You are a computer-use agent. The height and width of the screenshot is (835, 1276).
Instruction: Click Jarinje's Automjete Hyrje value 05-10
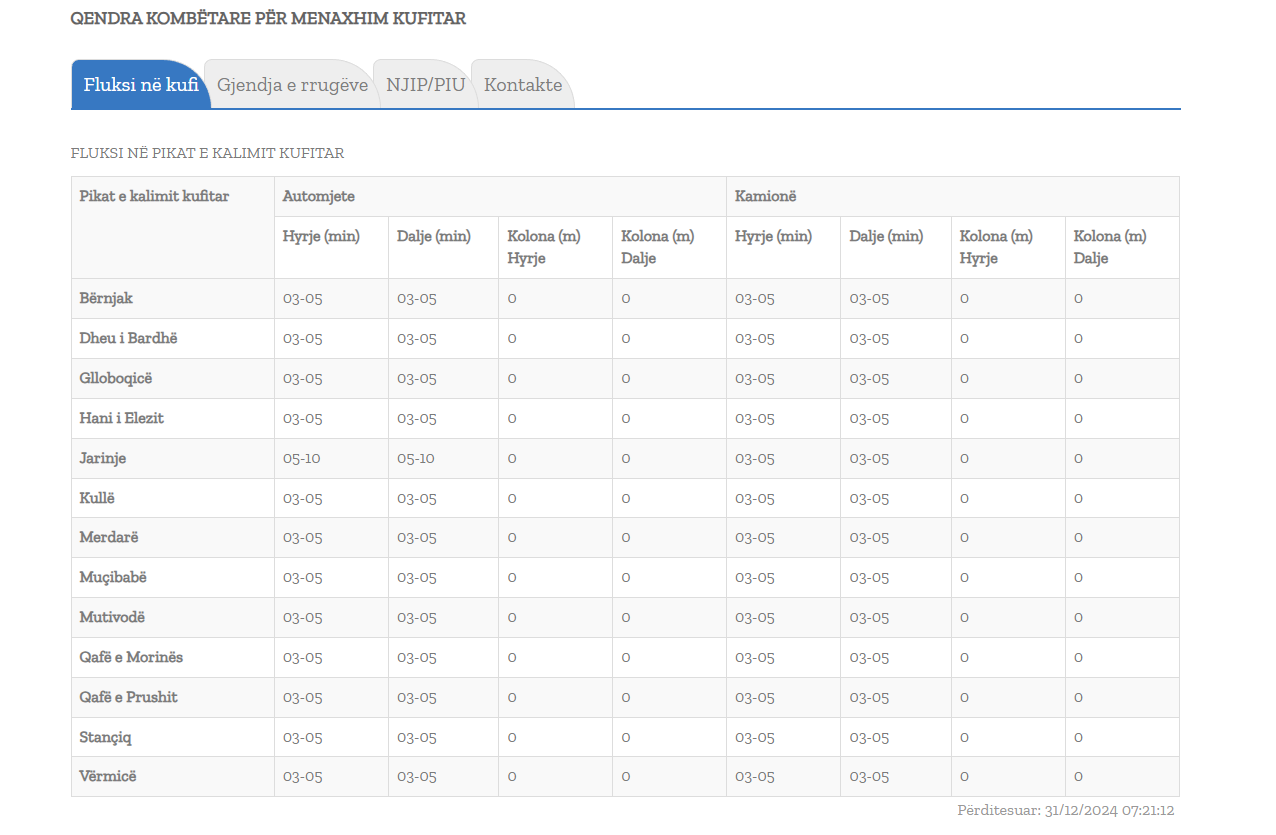click(x=303, y=458)
